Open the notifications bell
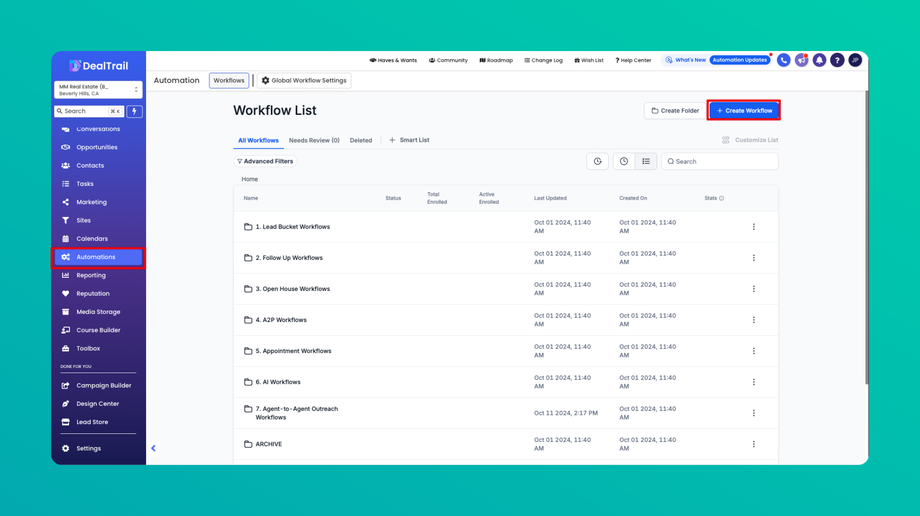 819,60
